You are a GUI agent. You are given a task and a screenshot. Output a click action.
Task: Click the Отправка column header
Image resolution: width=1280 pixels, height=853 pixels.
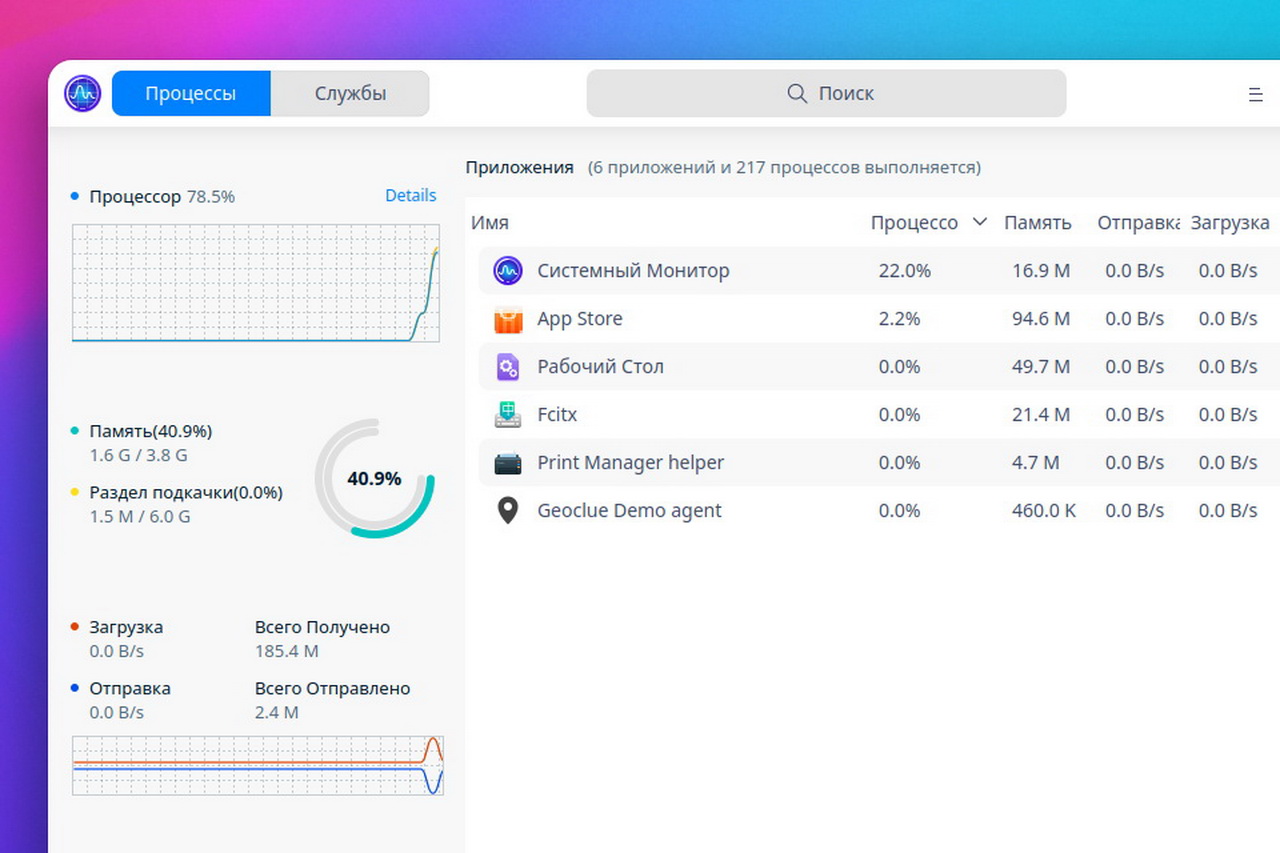pos(1138,223)
